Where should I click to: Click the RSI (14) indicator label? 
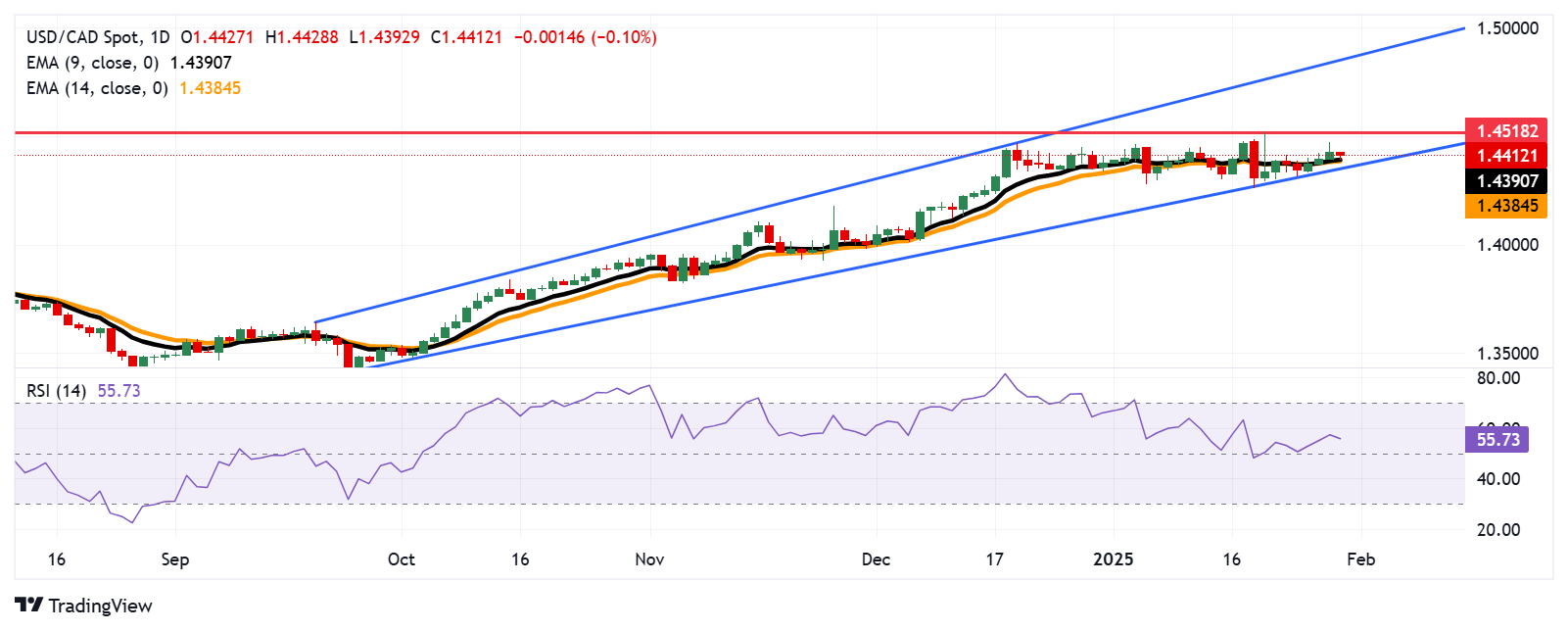coord(56,391)
